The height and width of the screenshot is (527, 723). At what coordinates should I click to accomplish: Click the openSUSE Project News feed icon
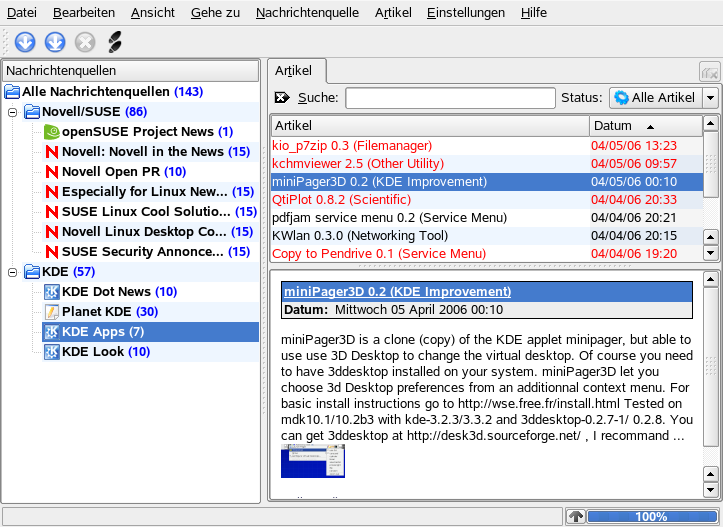point(52,131)
